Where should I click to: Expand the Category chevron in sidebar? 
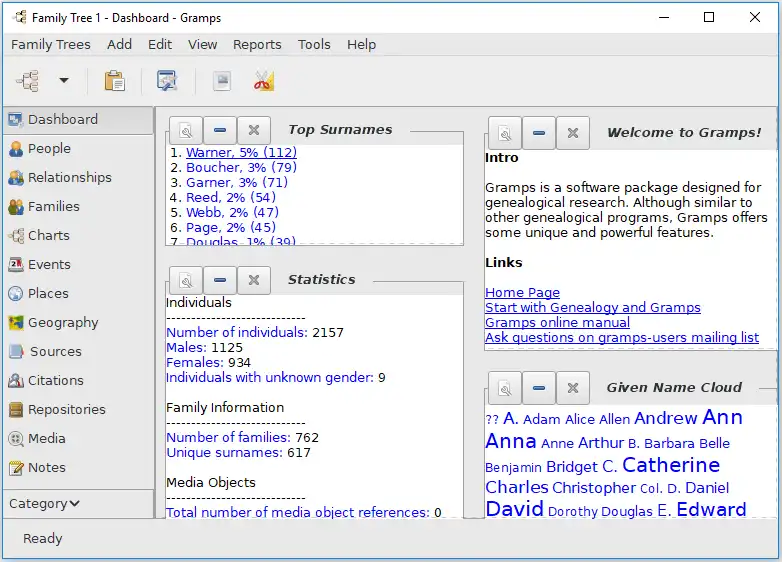click(75, 504)
